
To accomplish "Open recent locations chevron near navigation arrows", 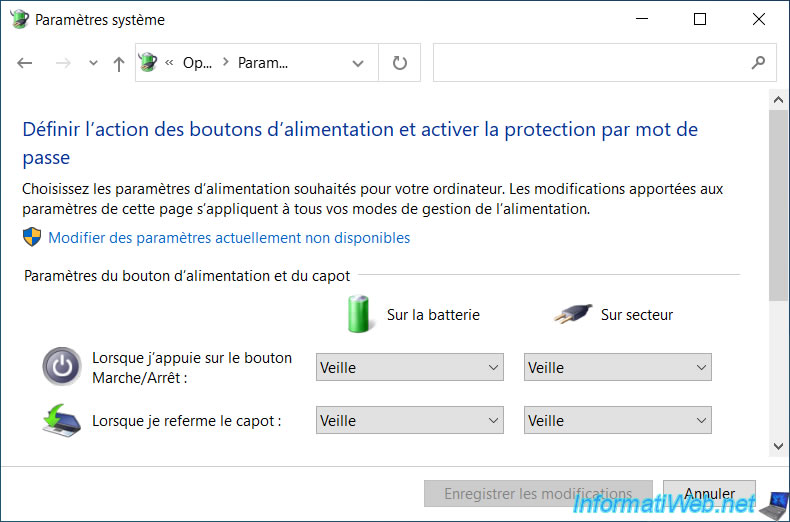I will point(93,63).
